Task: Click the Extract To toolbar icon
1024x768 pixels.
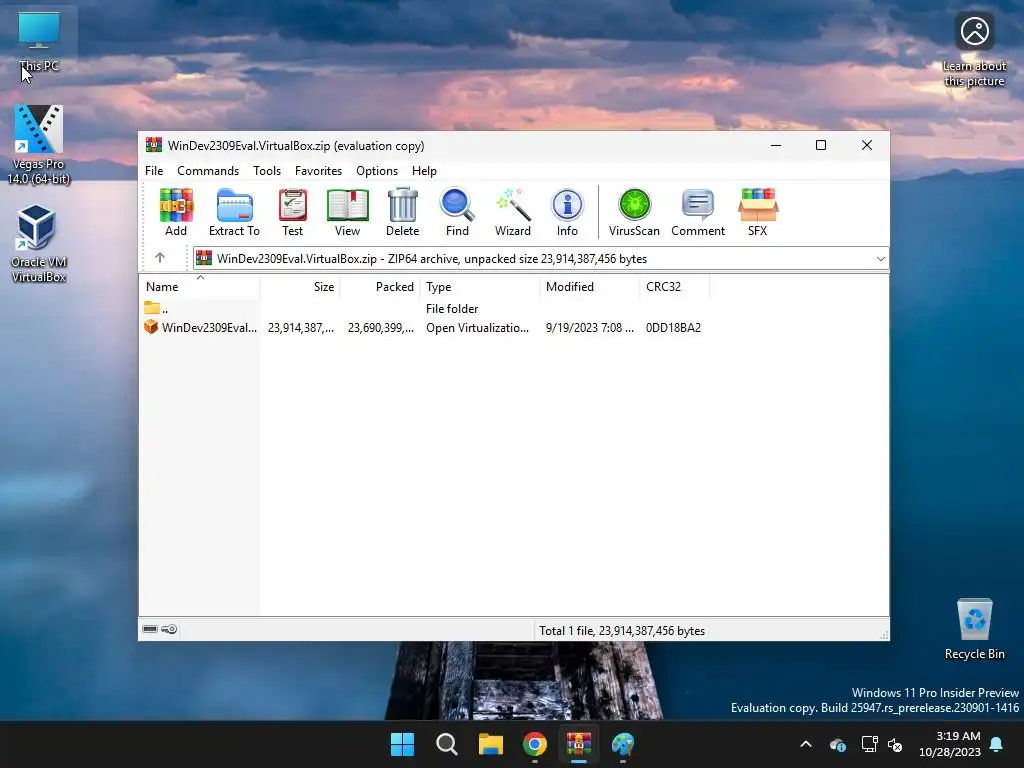Action: (x=234, y=212)
